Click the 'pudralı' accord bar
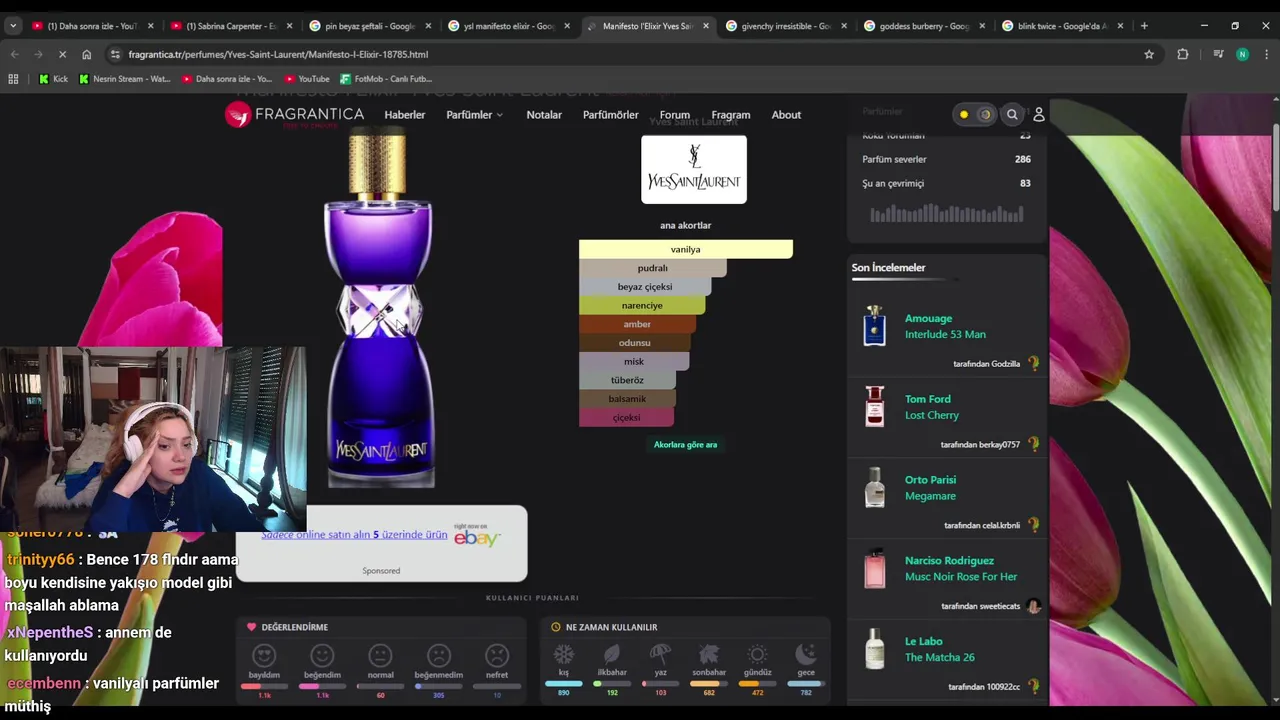Image resolution: width=1280 pixels, height=720 pixels. point(653,268)
